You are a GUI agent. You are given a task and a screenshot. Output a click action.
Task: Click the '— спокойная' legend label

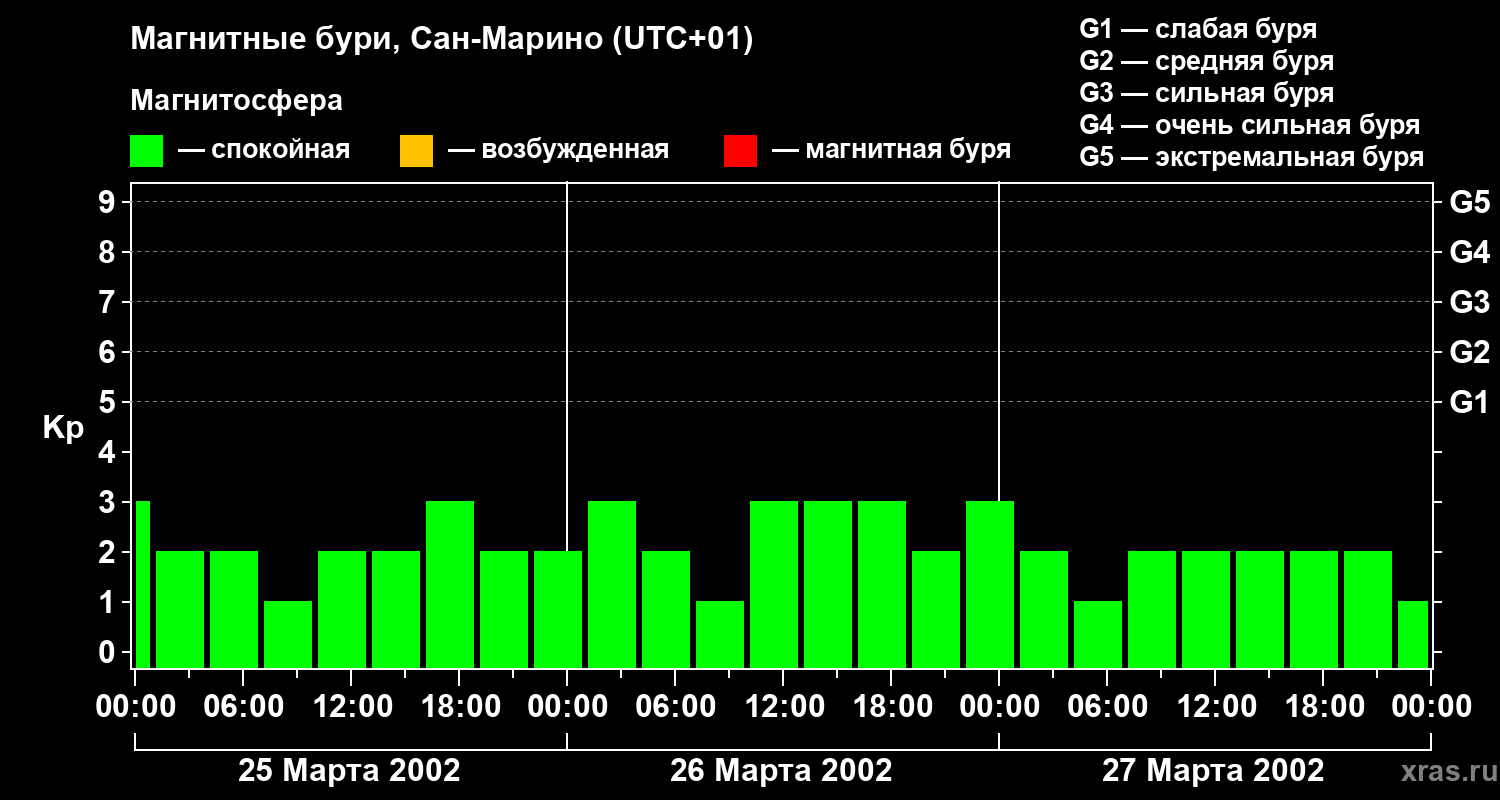tap(264, 150)
